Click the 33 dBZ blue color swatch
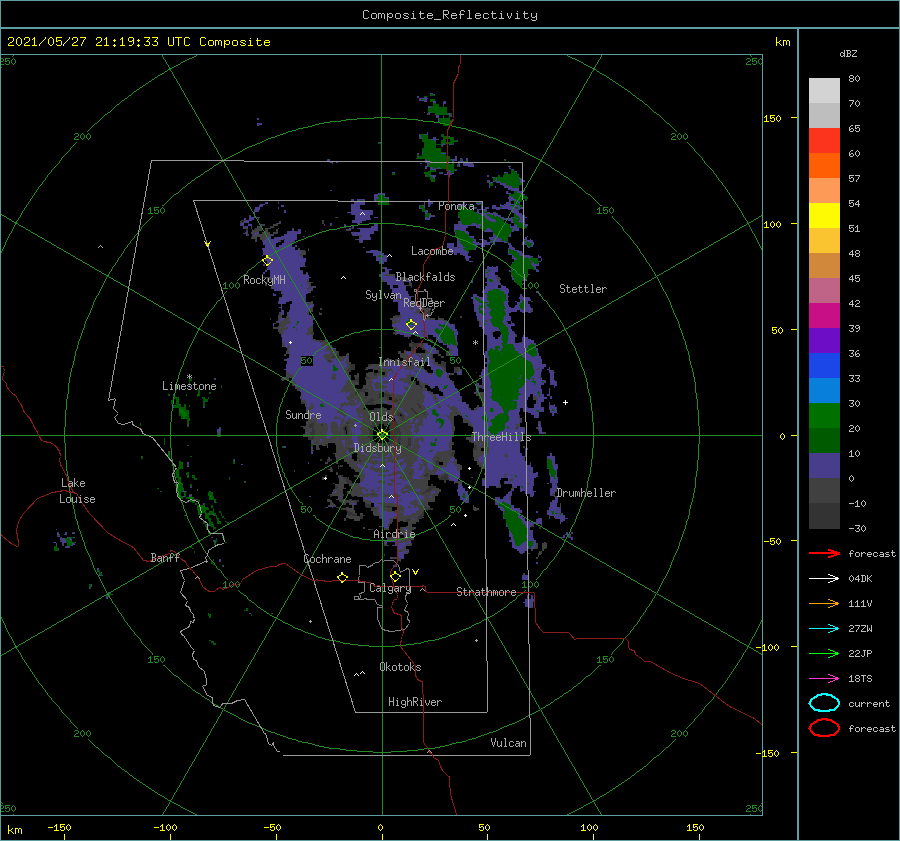The width and height of the screenshot is (900, 841). point(824,391)
